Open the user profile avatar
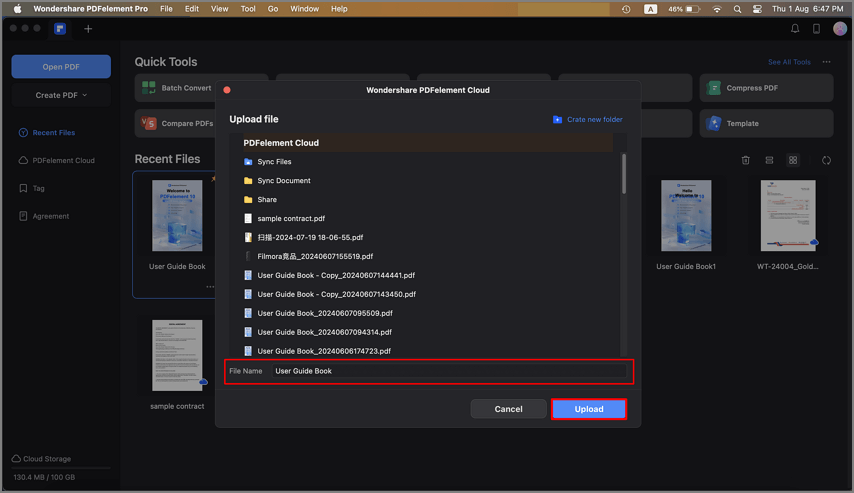This screenshot has width=854, height=493. point(839,29)
